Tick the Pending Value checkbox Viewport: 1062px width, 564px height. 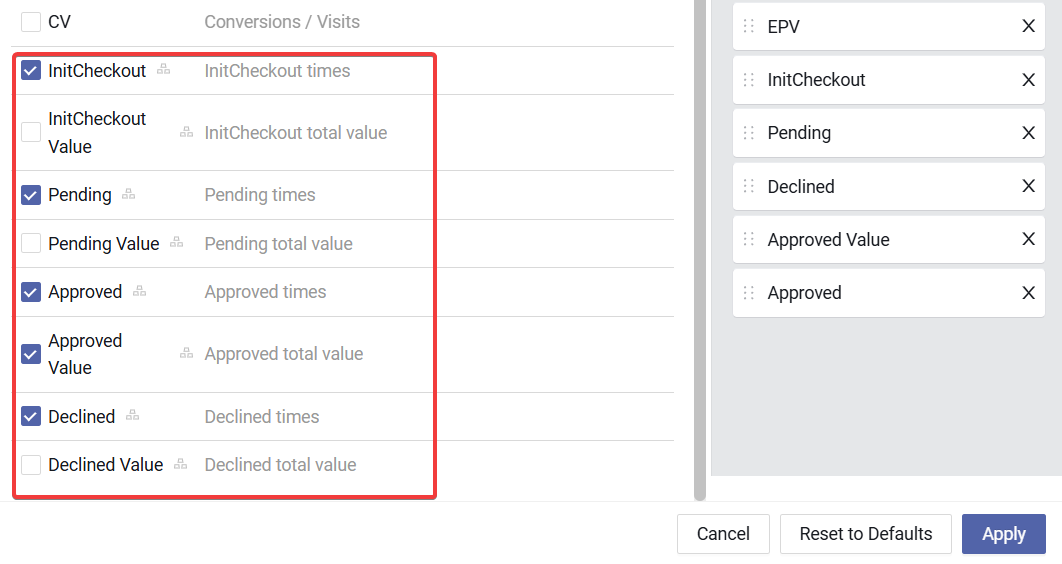(x=31, y=244)
